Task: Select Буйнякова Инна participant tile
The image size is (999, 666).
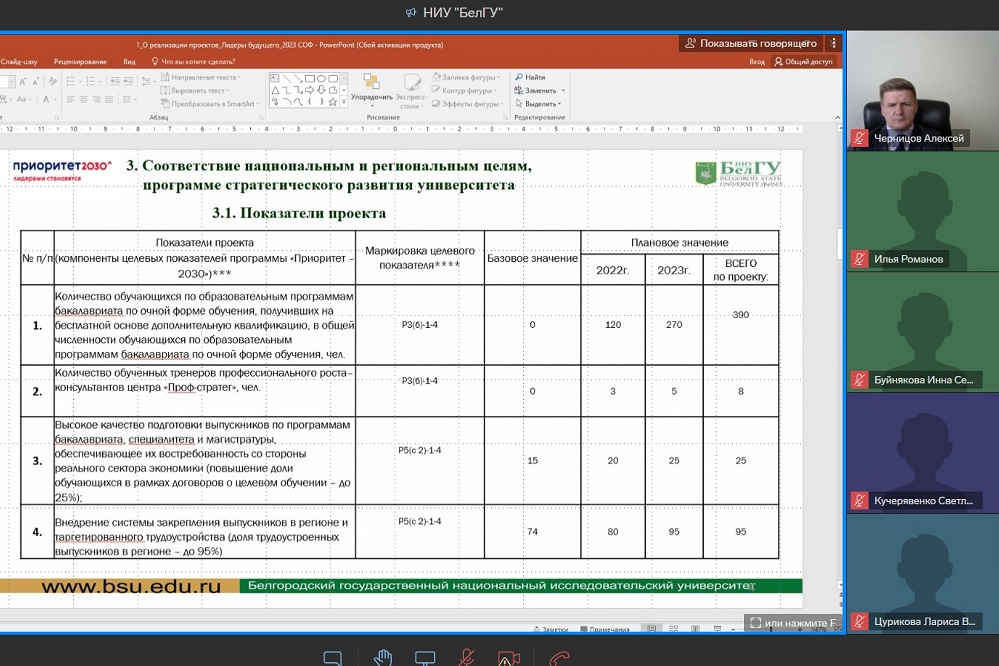Action: point(923,333)
